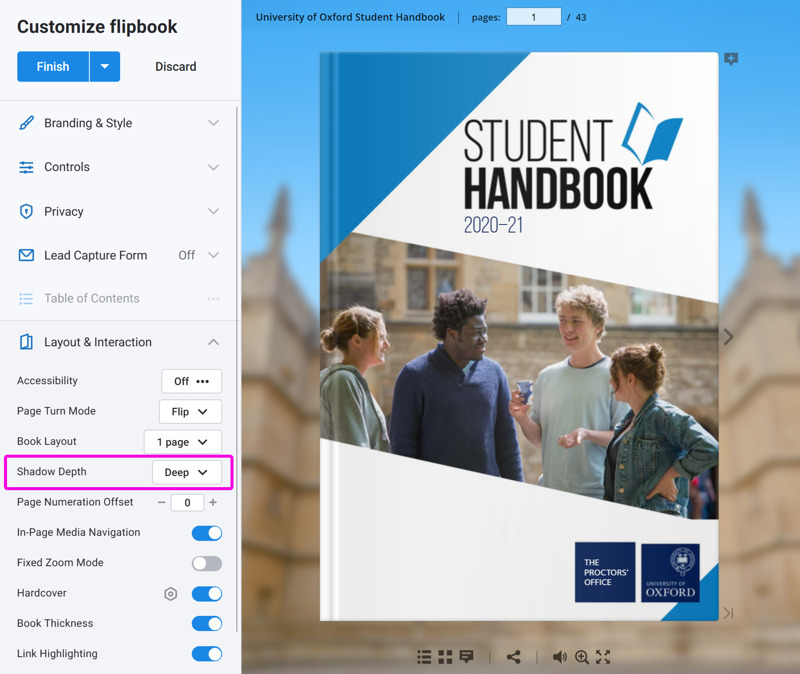Click the Discard button

[176, 67]
